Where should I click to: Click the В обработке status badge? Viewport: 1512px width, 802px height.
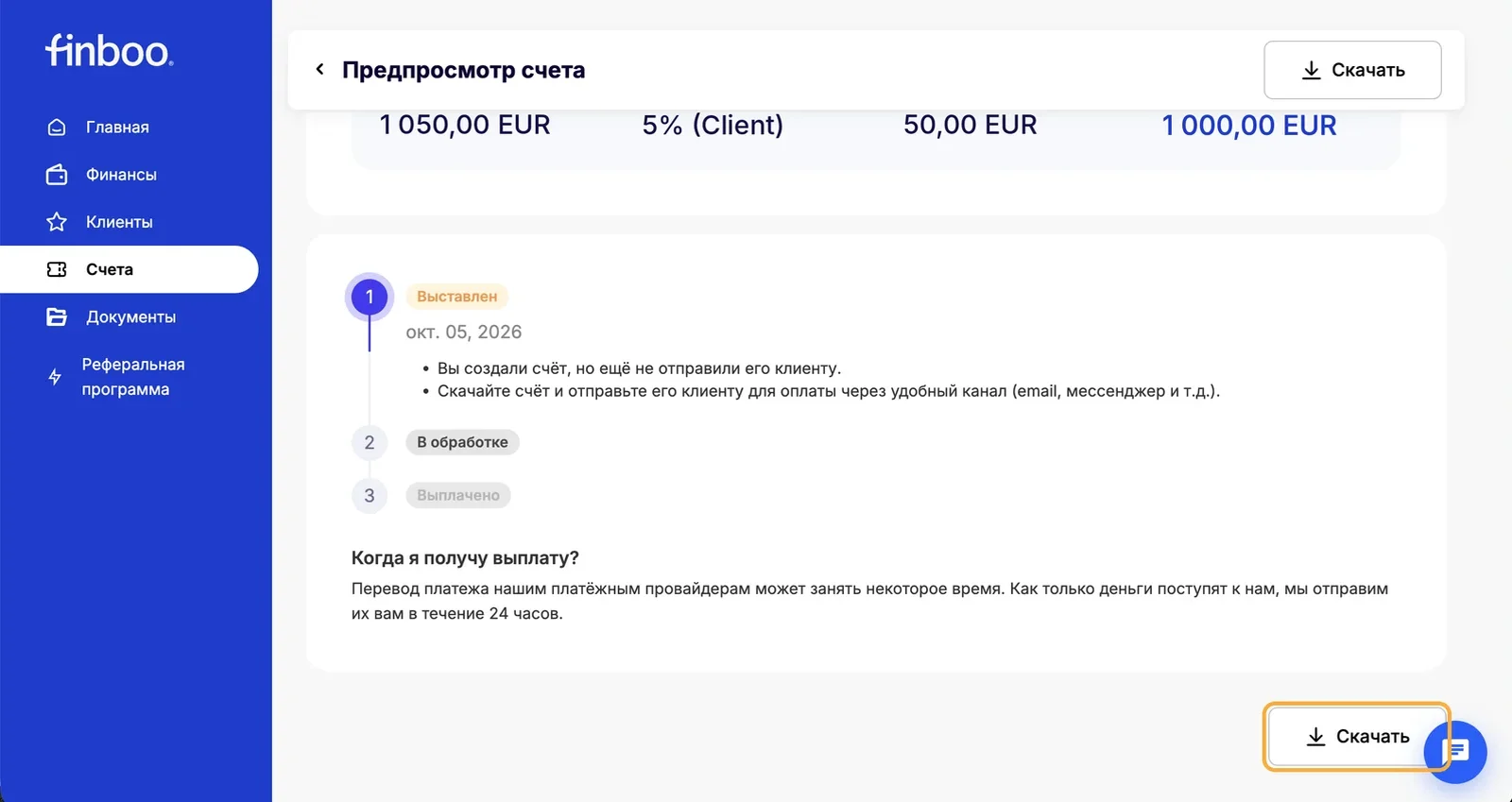point(462,442)
